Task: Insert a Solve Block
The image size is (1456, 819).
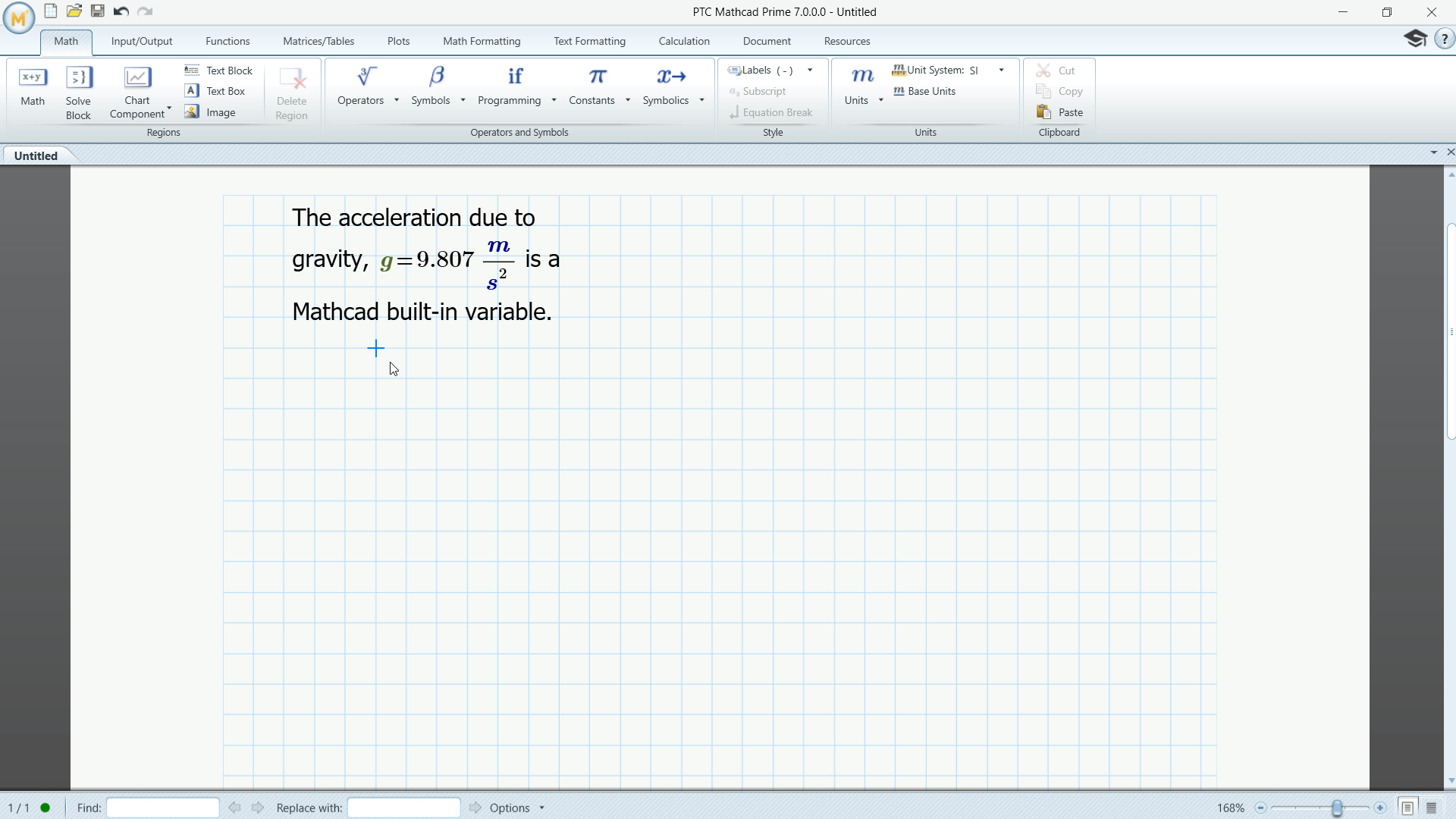Action: [78, 93]
